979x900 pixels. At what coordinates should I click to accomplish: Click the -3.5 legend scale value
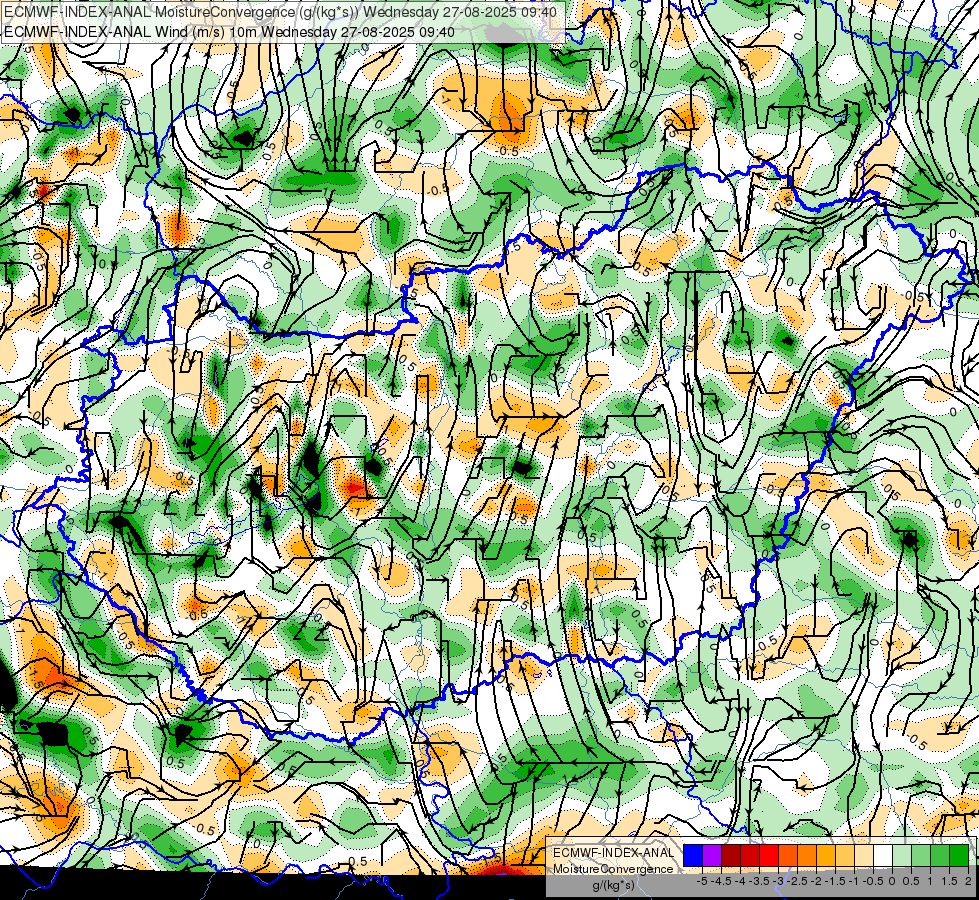pyautogui.click(x=759, y=881)
